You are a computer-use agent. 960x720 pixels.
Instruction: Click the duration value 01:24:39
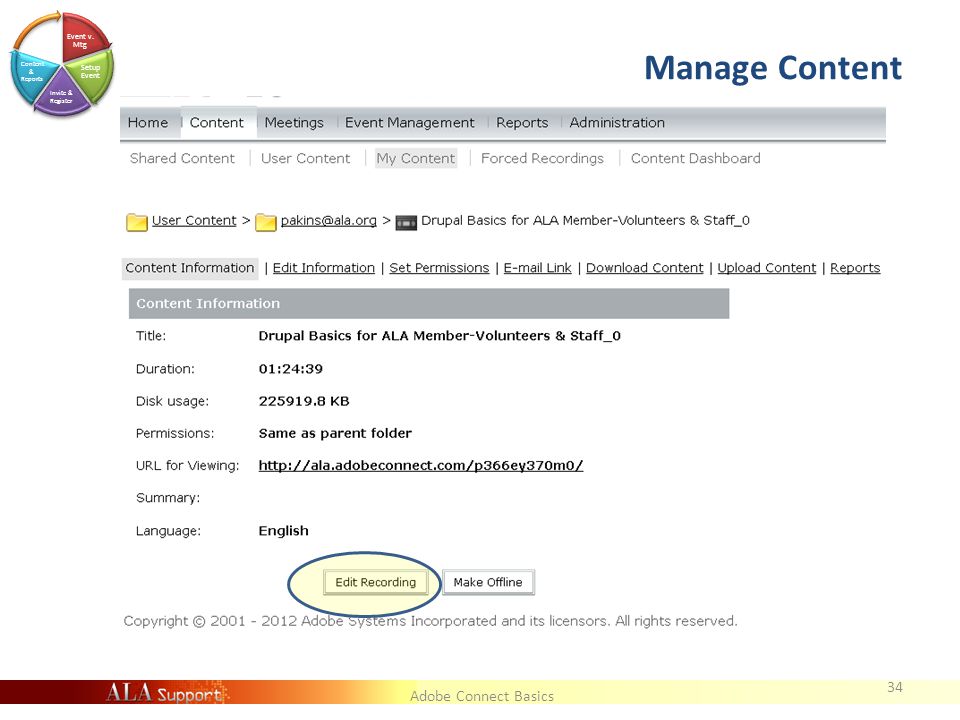290,369
